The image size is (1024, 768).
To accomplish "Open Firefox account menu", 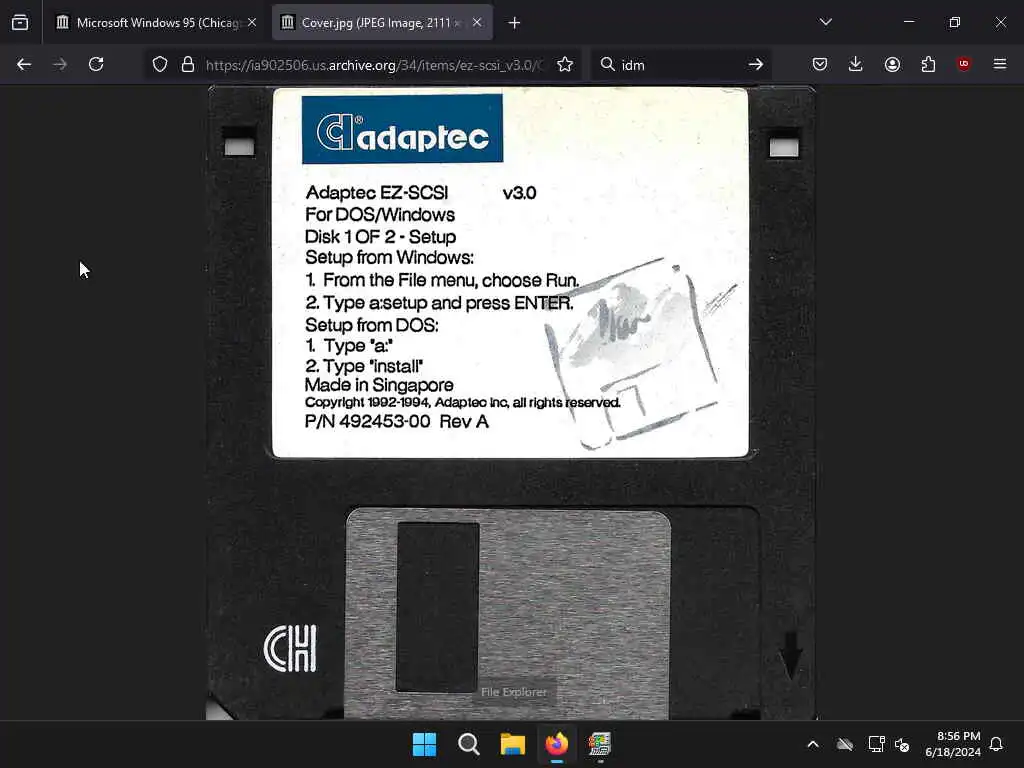I will pyautogui.click(x=892, y=64).
